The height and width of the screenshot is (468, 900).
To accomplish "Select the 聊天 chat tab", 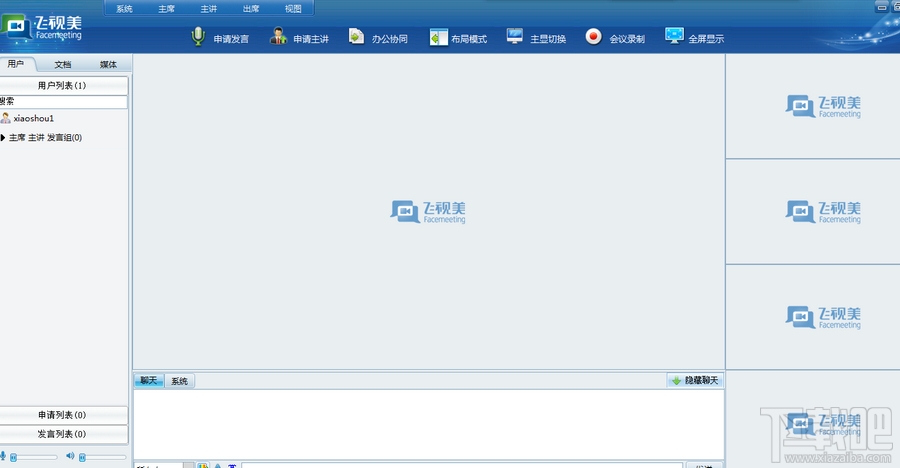I will (x=149, y=380).
